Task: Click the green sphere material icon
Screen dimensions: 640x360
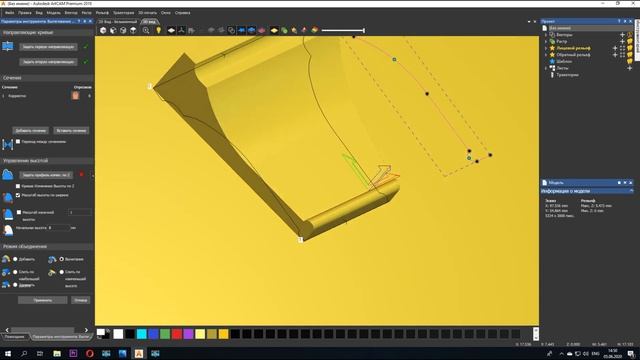Action: coord(284,30)
